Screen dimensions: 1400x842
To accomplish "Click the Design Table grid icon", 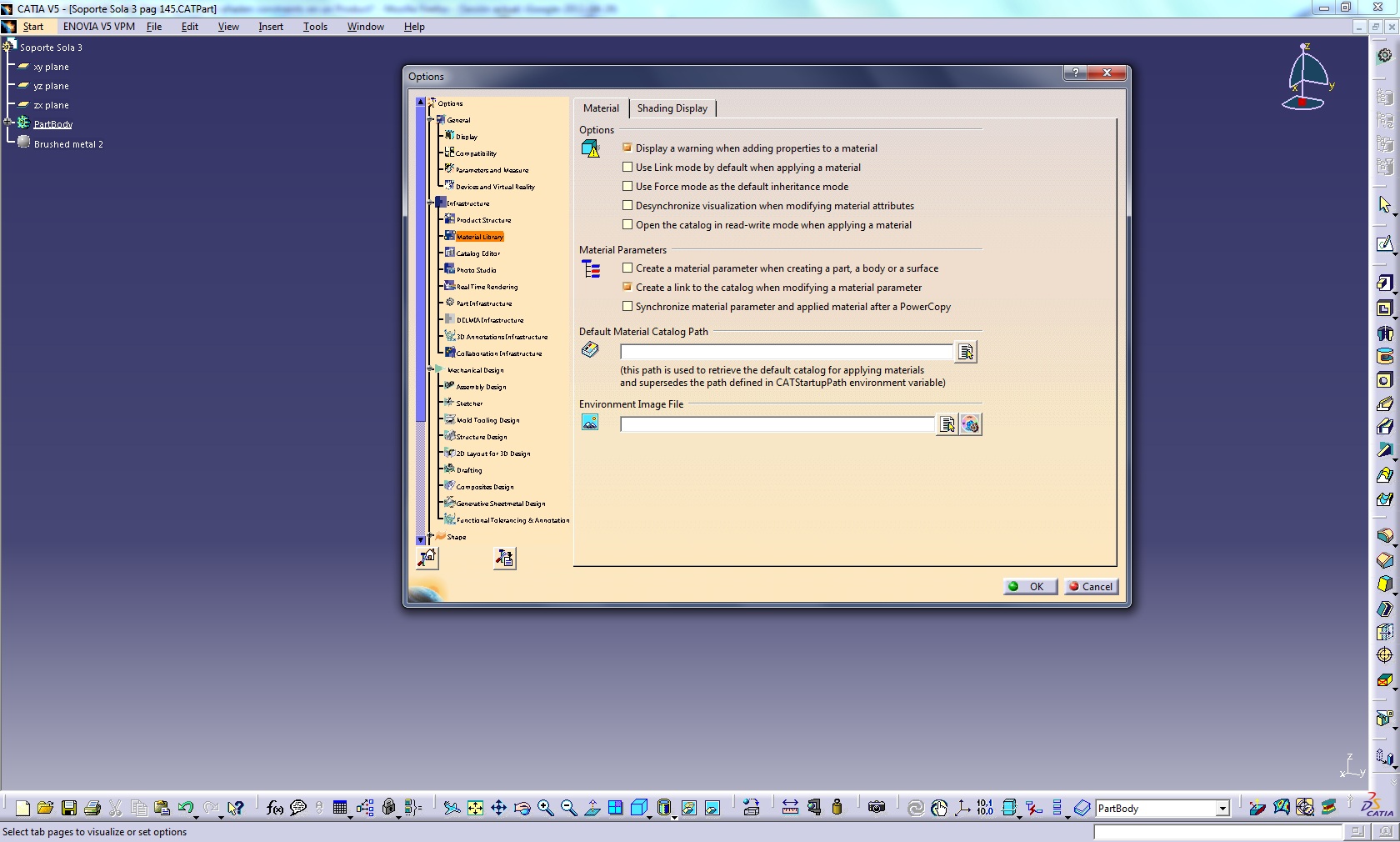I will (x=340, y=808).
